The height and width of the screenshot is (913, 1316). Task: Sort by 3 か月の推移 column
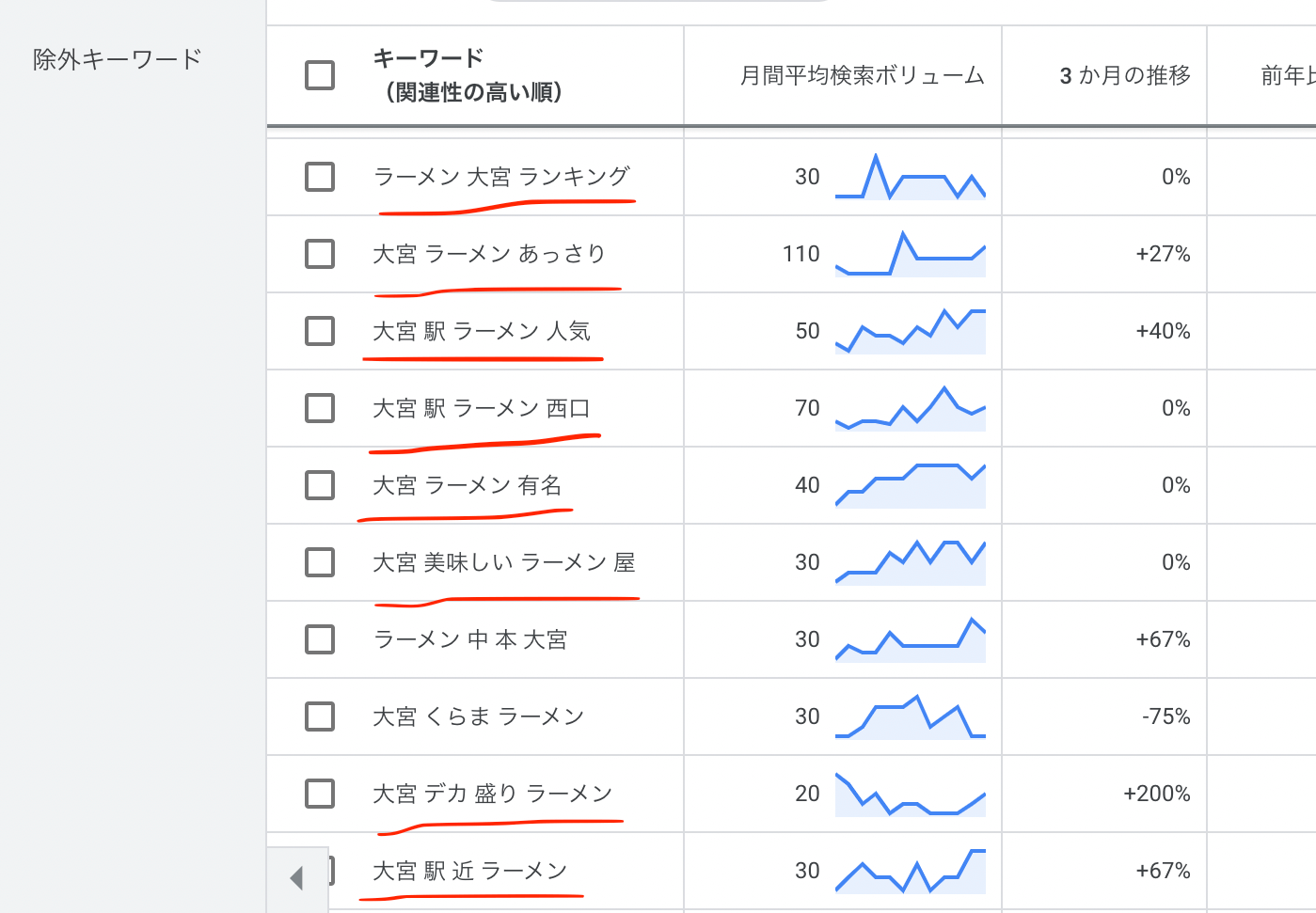1124,75
